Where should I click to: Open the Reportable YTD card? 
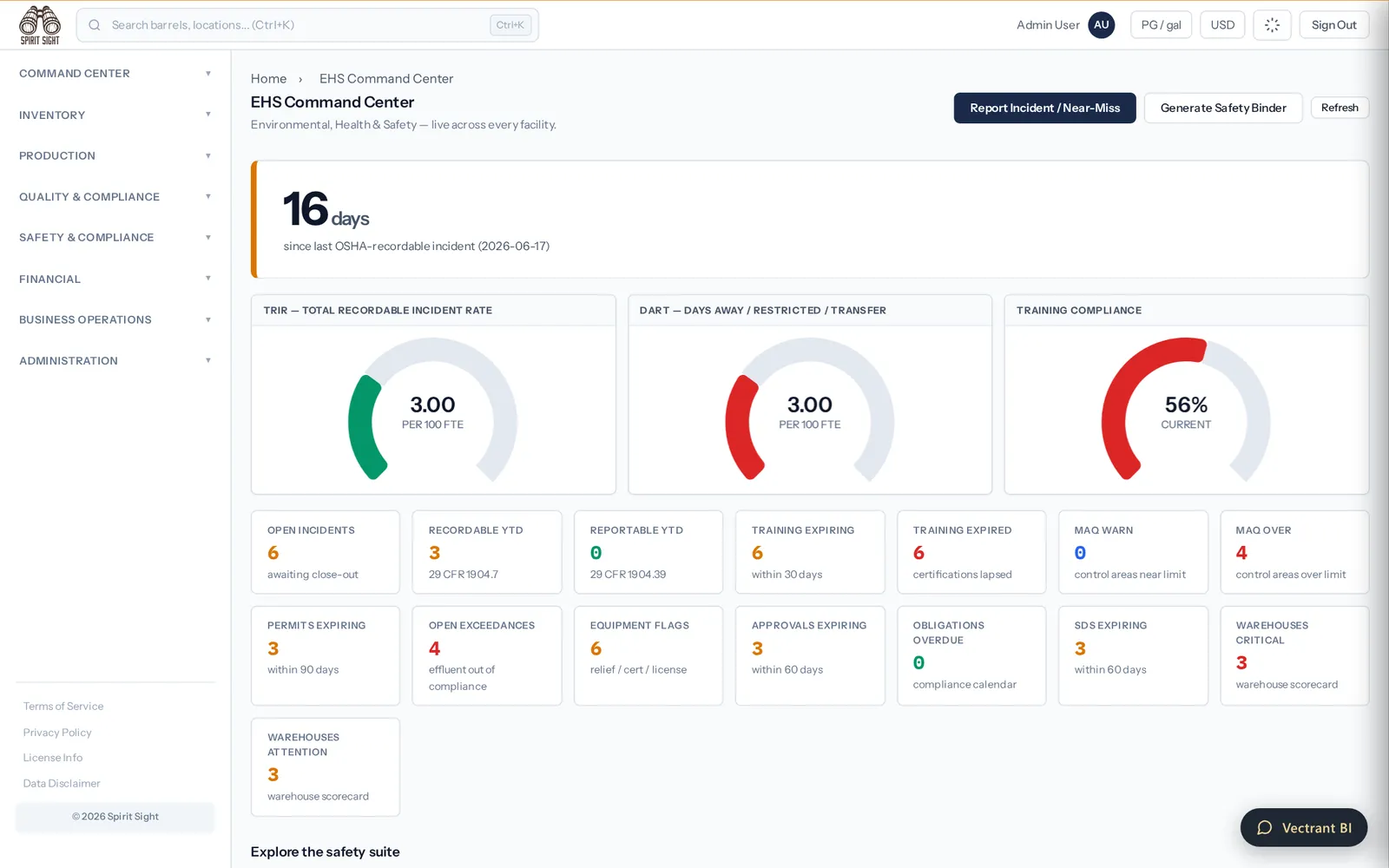pyautogui.click(x=648, y=552)
